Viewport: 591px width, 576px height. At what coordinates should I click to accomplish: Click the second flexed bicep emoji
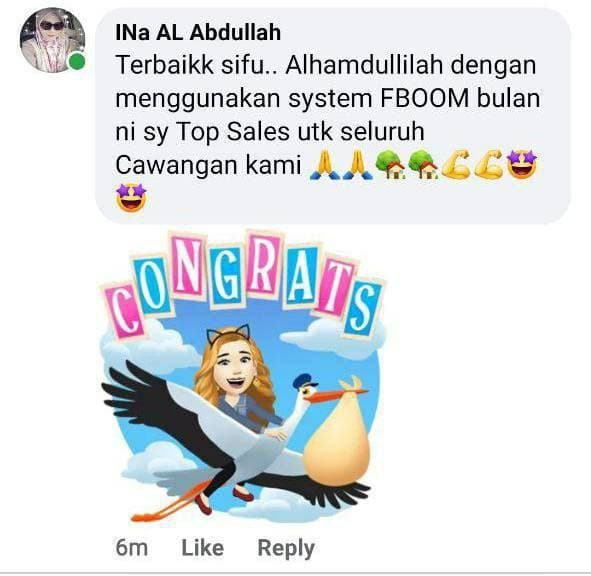pos(489,165)
